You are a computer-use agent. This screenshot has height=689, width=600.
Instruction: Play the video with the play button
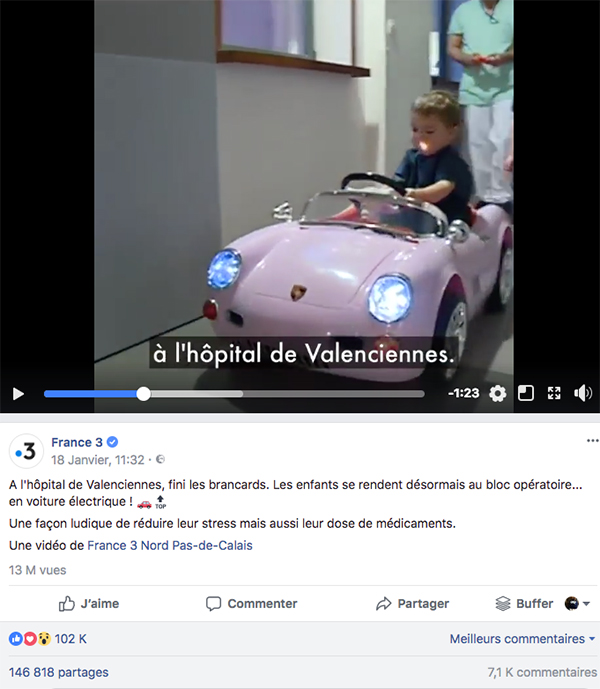(x=18, y=394)
